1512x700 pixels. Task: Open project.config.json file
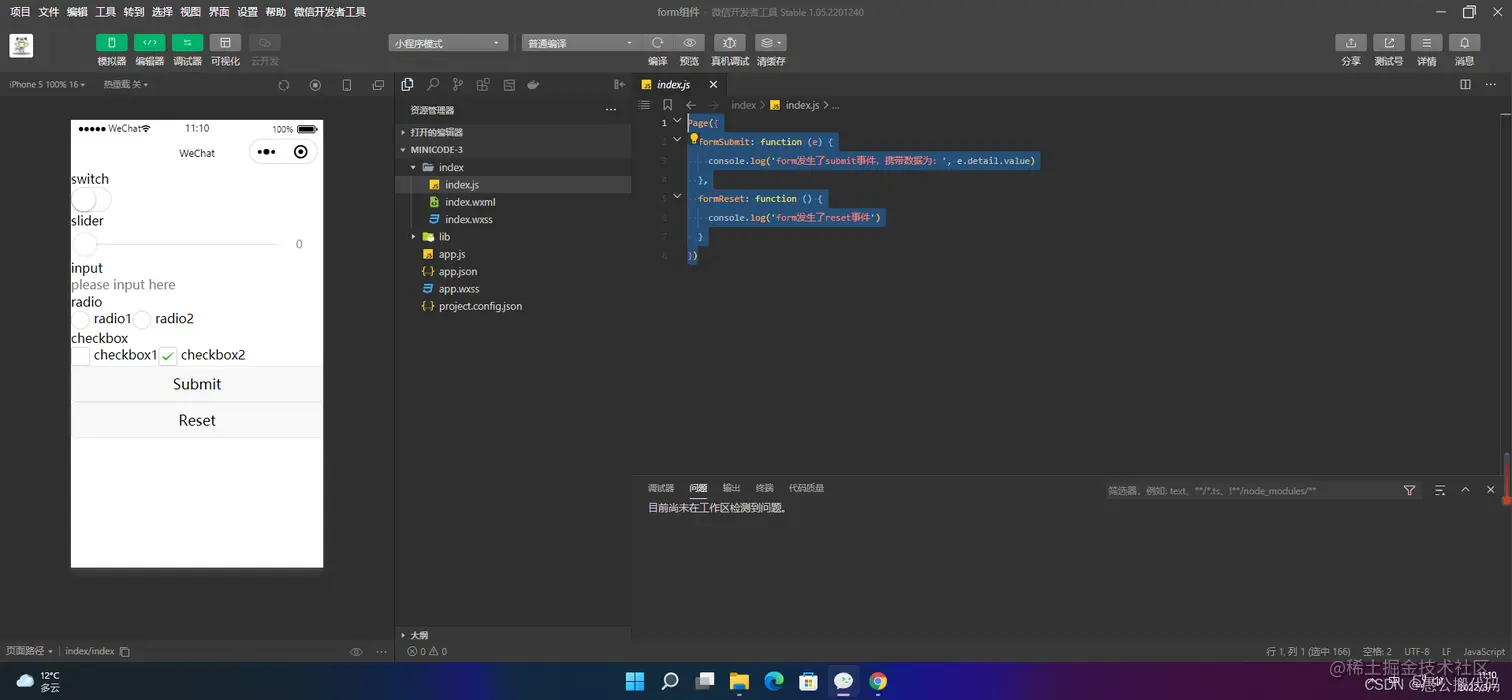click(x=480, y=306)
